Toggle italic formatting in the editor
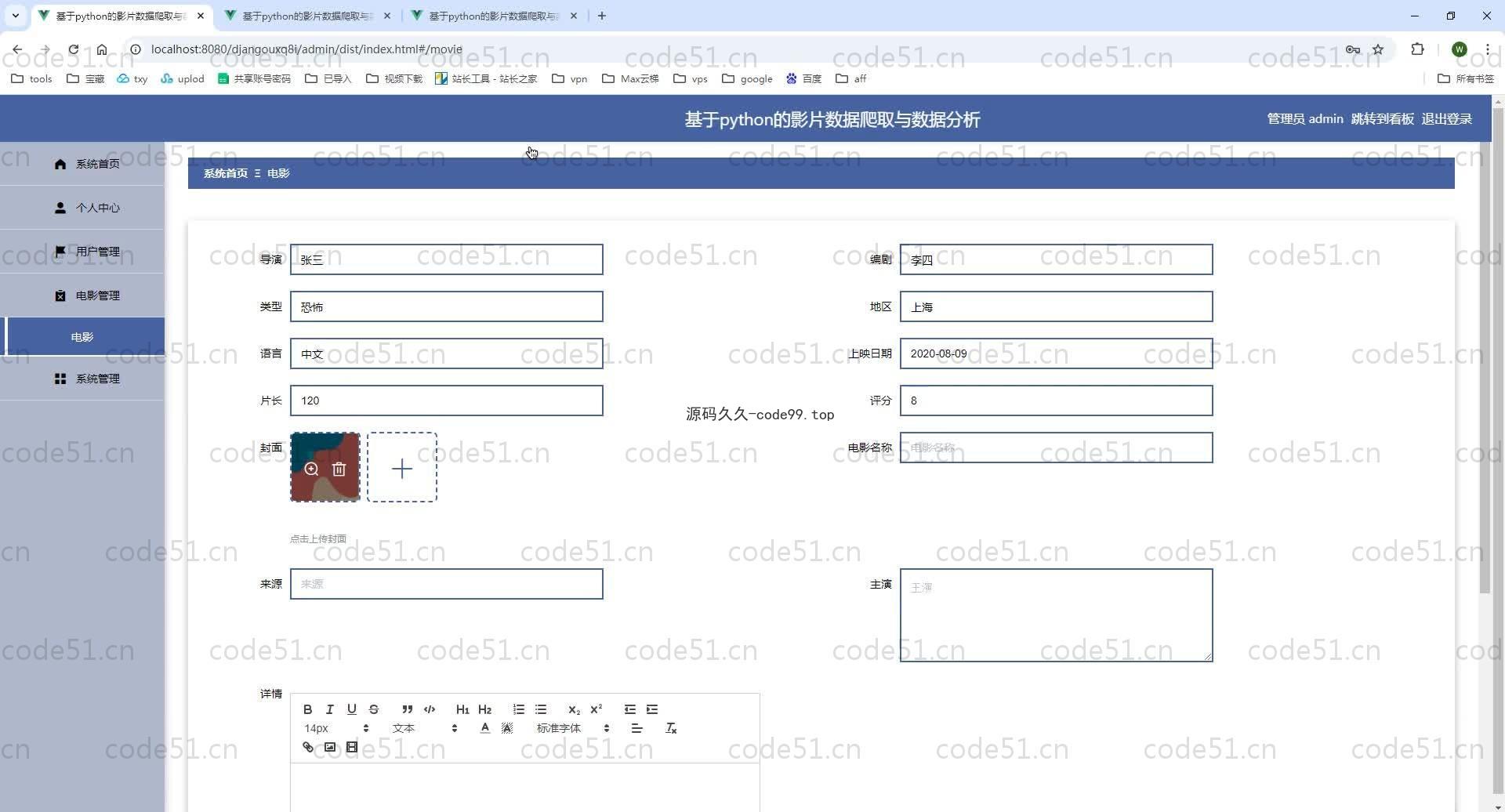The image size is (1505, 812). tap(330, 709)
